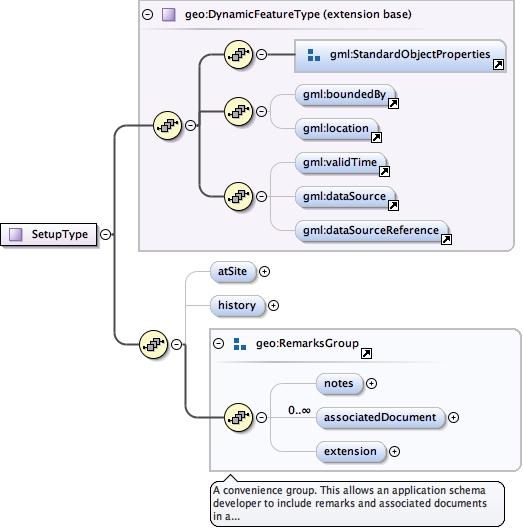Select the notes element

pyautogui.click(x=339, y=384)
